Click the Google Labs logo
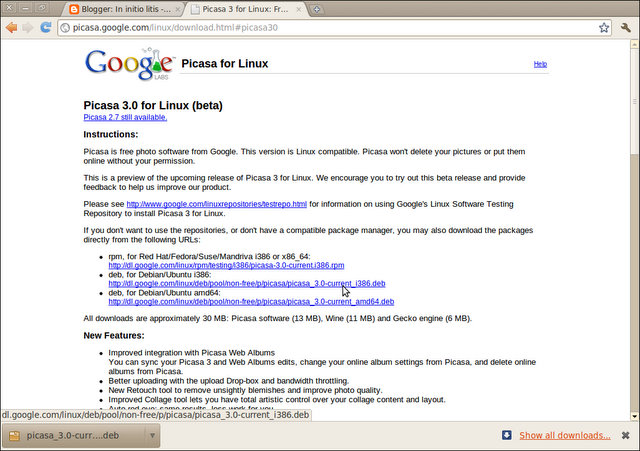 tap(129, 64)
